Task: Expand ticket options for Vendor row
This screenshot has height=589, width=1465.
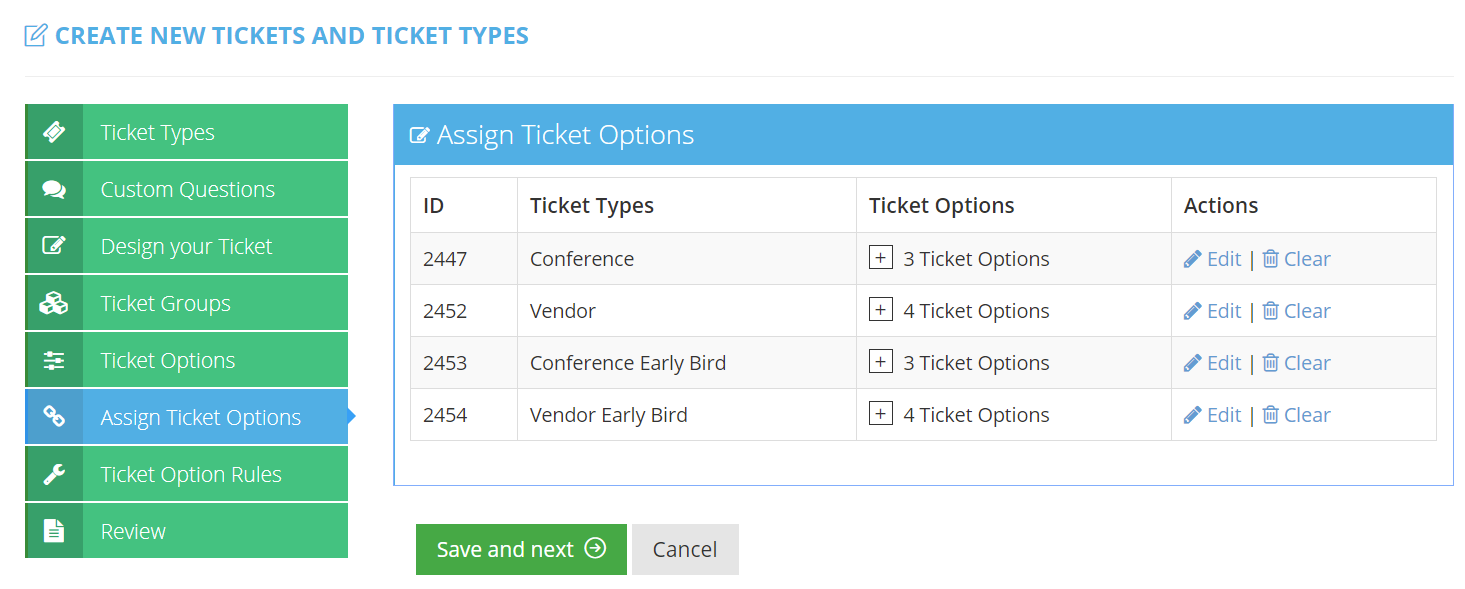Action: click(880, 310)
